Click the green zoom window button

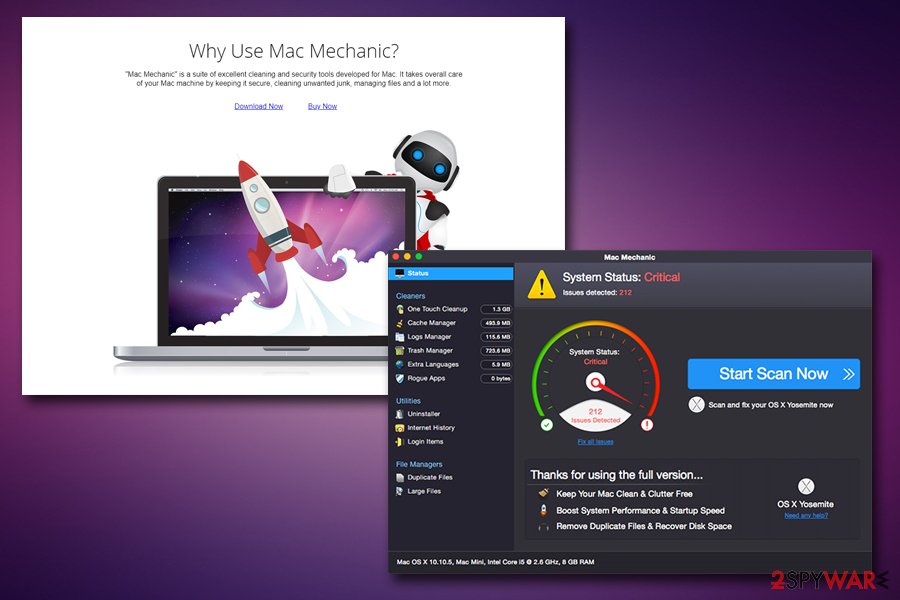(418, 257)
